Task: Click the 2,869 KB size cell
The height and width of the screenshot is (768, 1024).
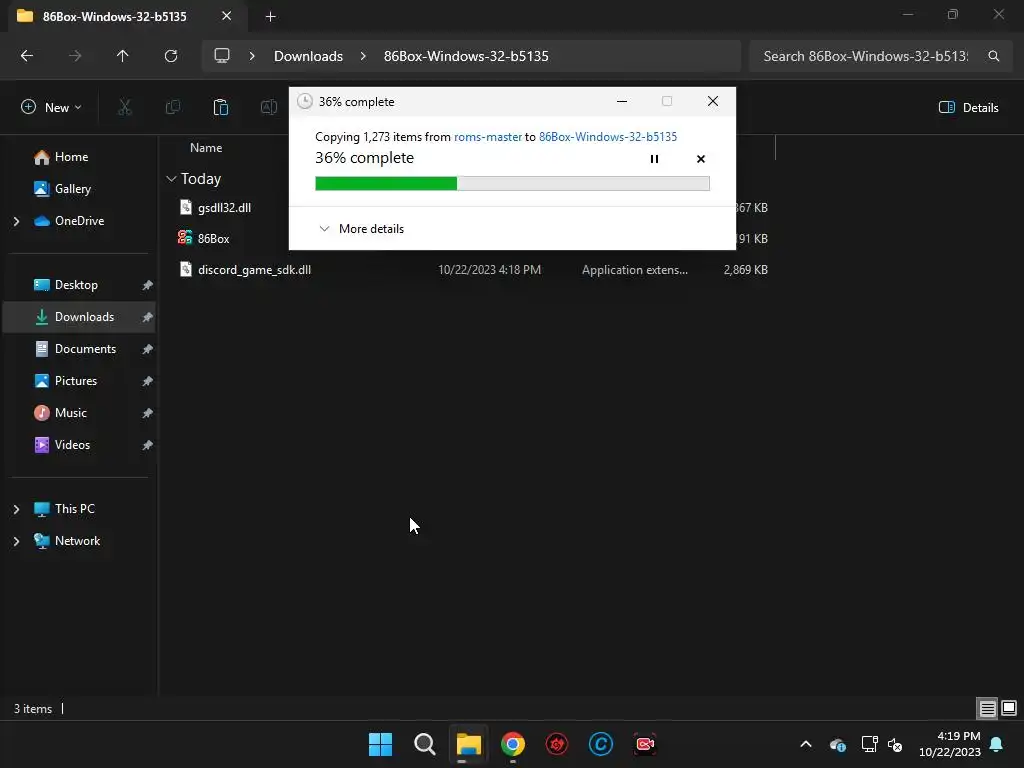Action: pyautogui.click(x=745, y=270)
